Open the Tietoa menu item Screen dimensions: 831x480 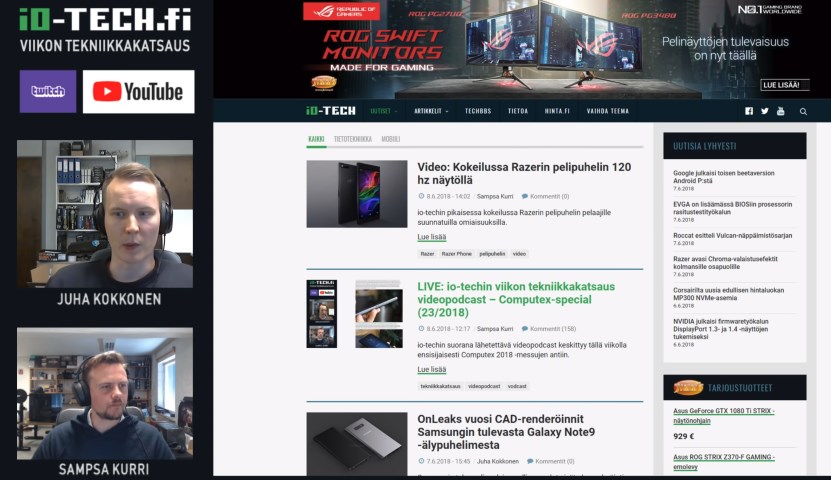pyautogui.click(x=518, y=111)
